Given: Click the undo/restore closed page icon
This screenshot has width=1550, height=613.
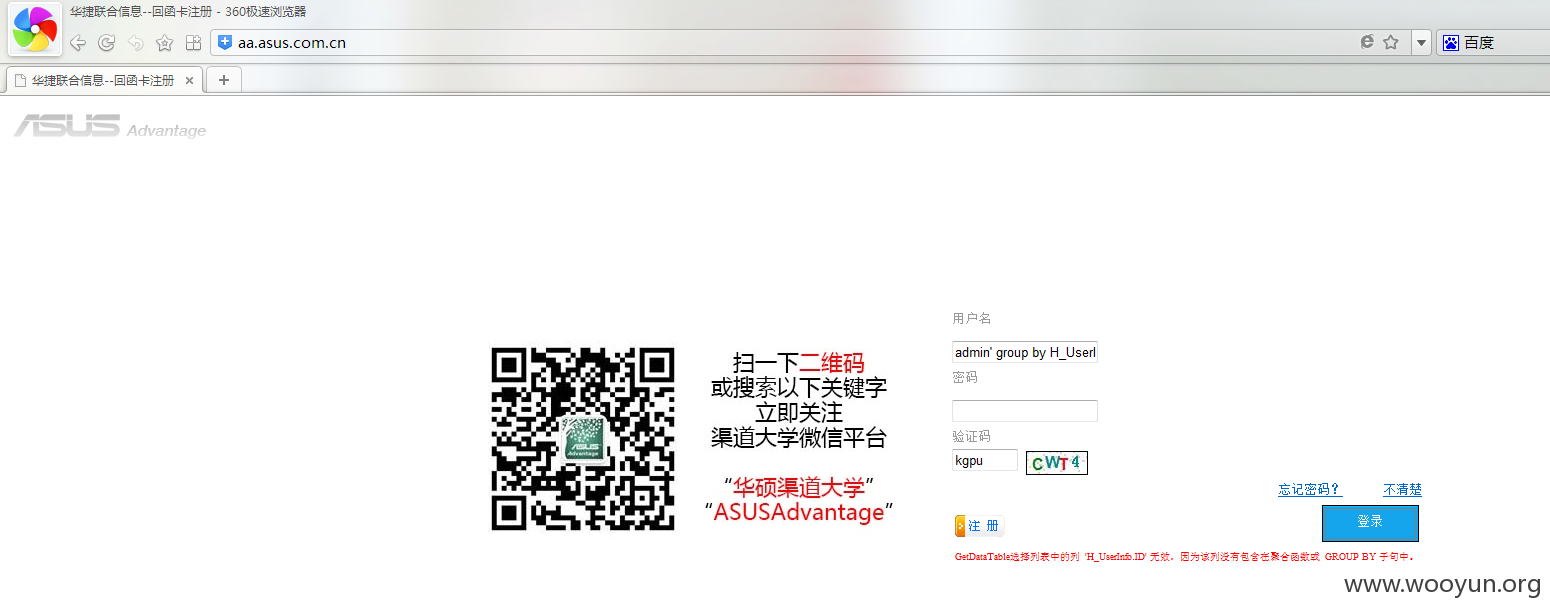Looking at the screenshot, I should tap(135, 43).
